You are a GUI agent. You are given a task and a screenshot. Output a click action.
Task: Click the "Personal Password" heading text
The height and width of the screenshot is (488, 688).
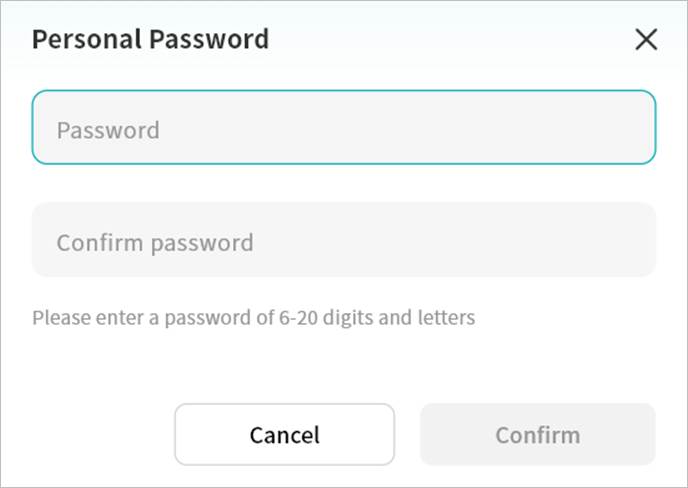pyautogui.click(x=150, y=40)
